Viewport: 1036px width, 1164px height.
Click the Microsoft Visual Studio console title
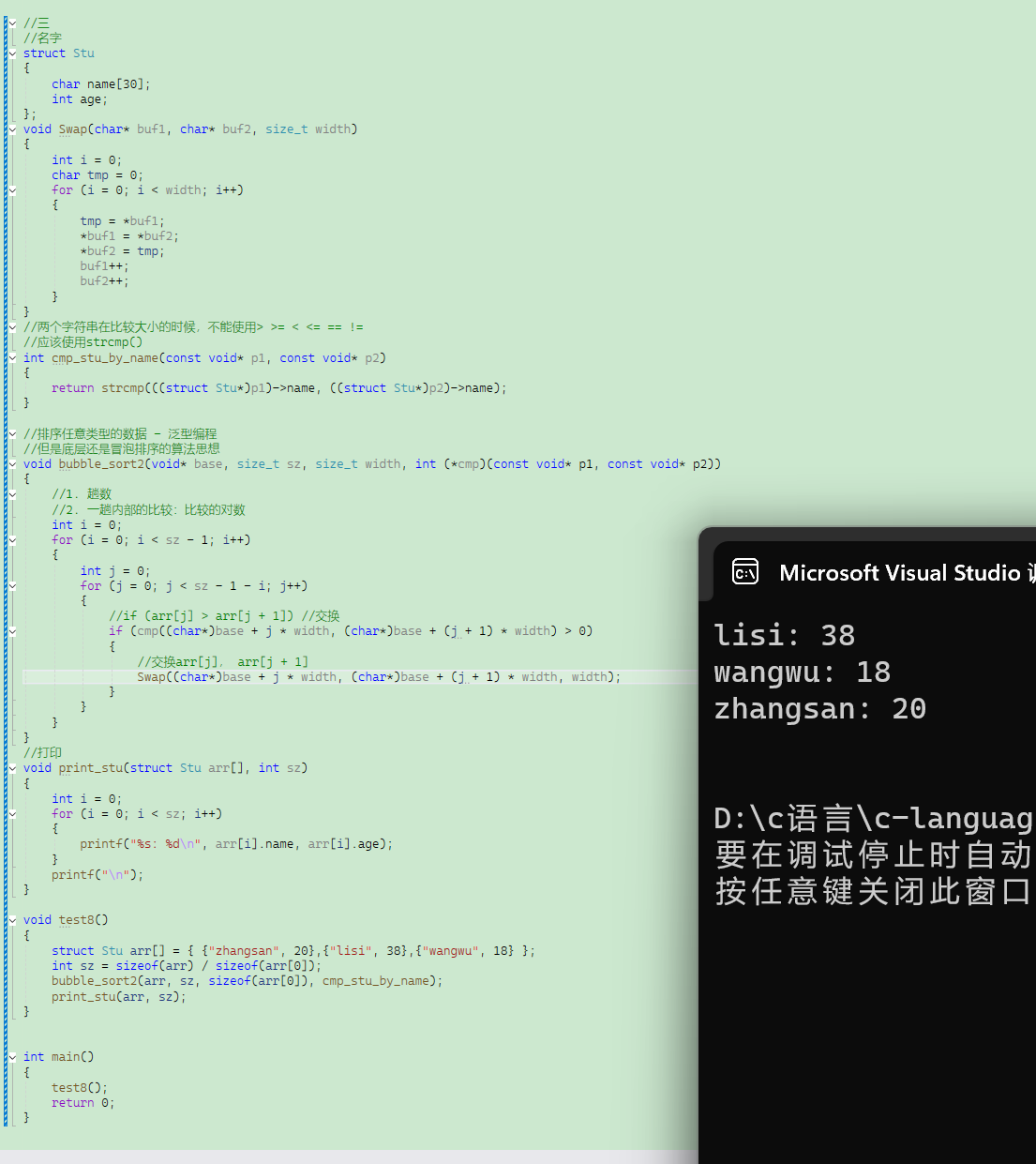[x=907, y=572]
